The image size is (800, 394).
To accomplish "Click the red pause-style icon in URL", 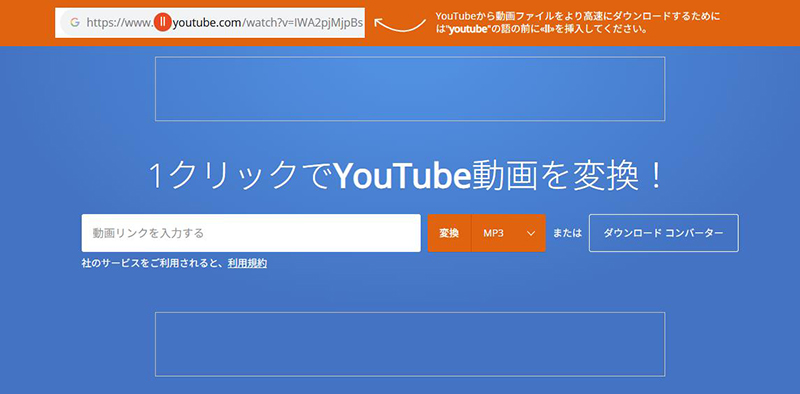I will point(163,22).
